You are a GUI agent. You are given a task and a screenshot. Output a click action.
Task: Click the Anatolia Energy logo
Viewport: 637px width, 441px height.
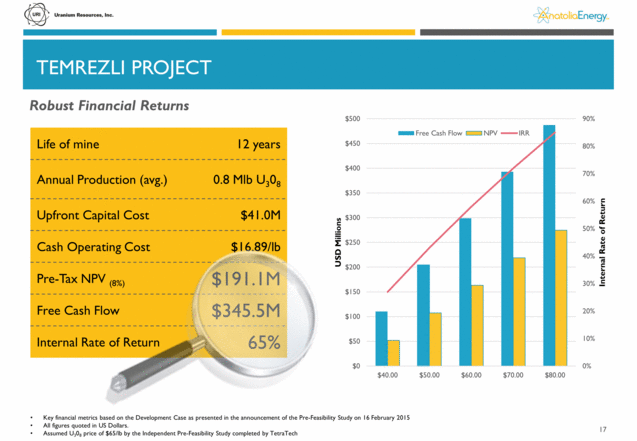click(571, 15)
